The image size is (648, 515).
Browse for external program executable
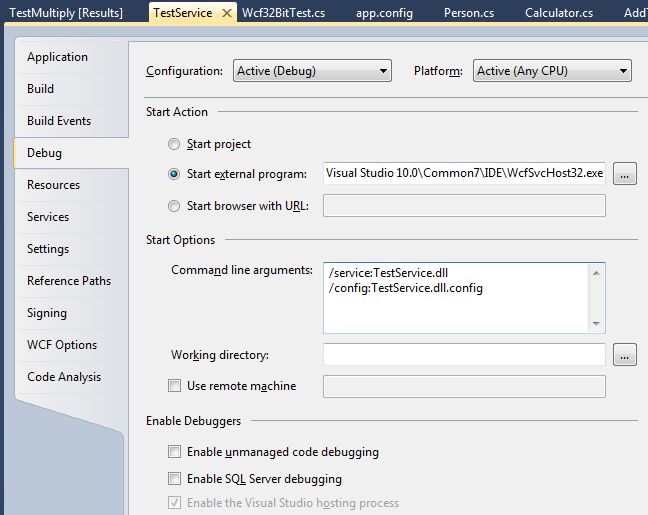(624, 174)
